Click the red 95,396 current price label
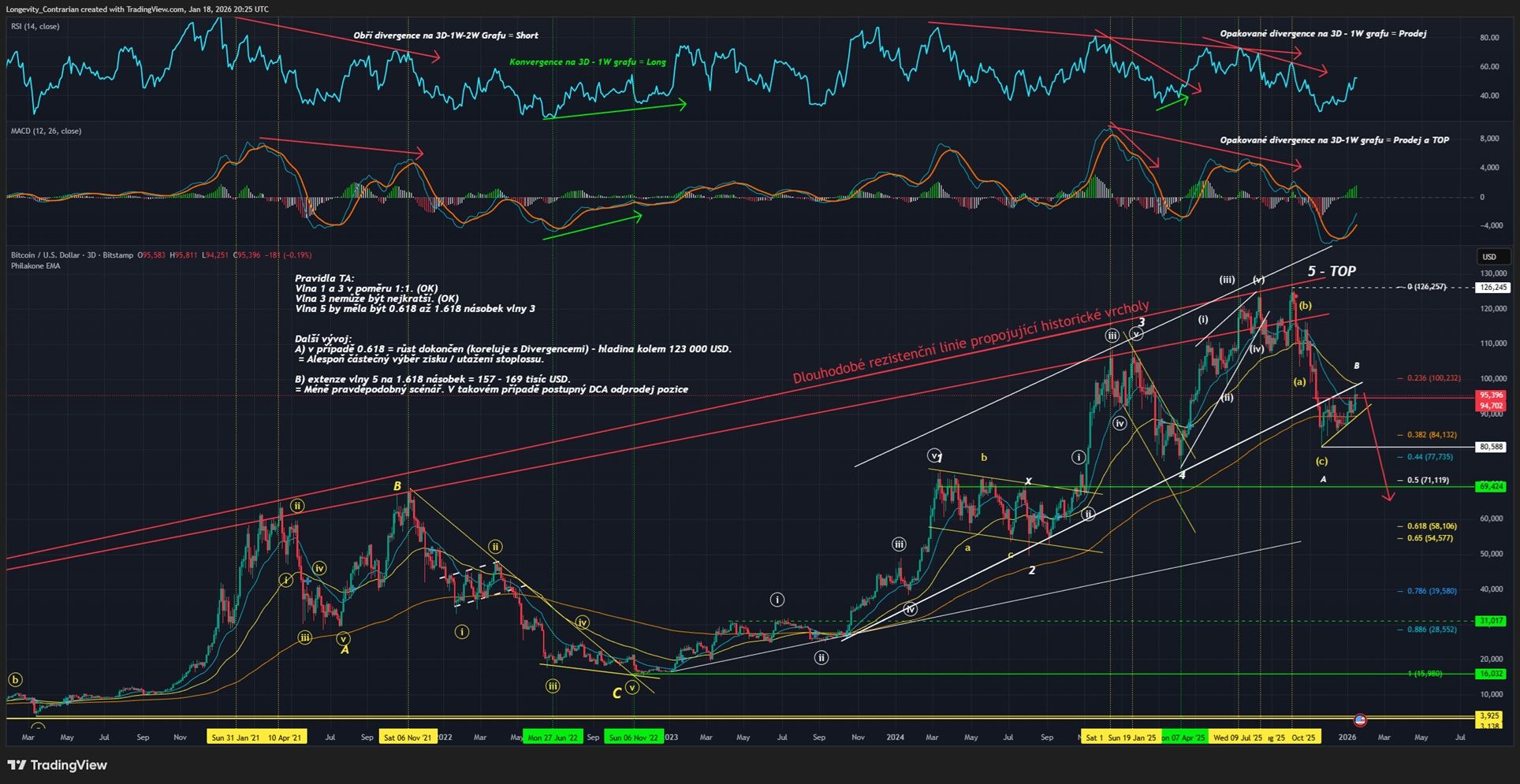 [x=1491, y=395]
